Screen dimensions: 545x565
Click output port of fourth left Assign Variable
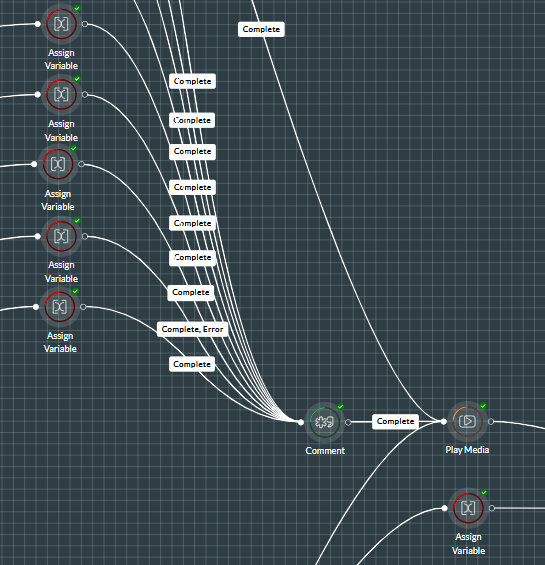(x=85, y=236)
